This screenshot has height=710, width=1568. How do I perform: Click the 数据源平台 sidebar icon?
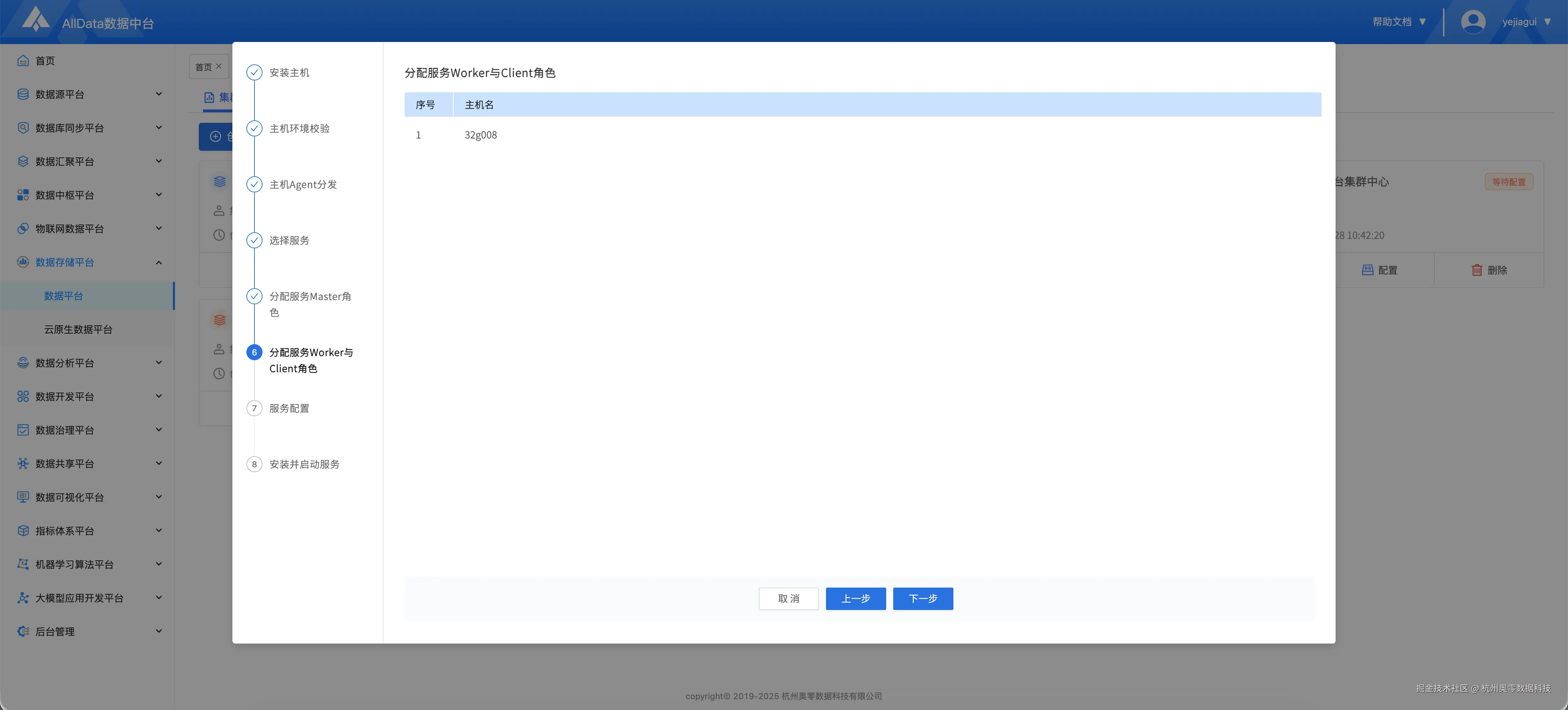click(x=23, y=94)
